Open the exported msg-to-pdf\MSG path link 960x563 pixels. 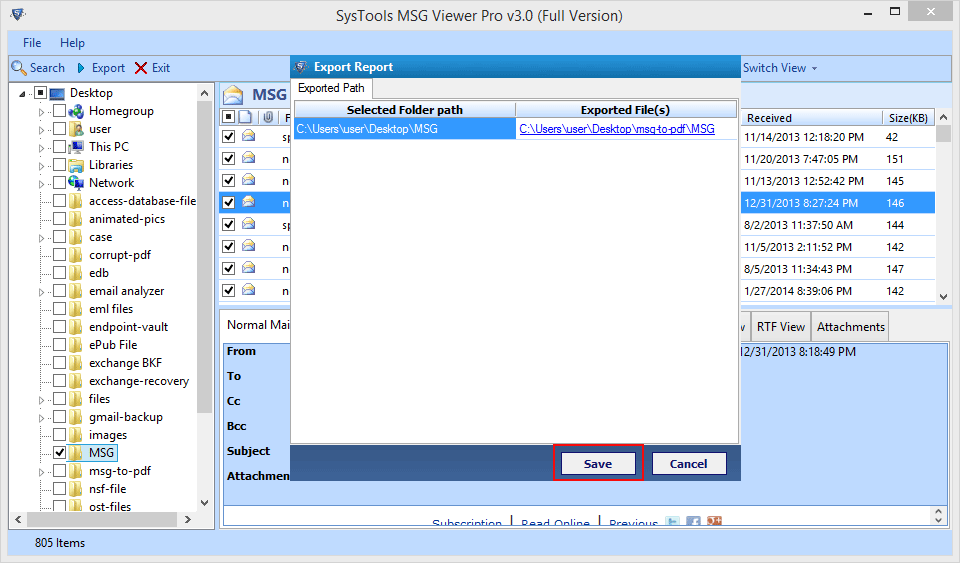pos(617,129)
